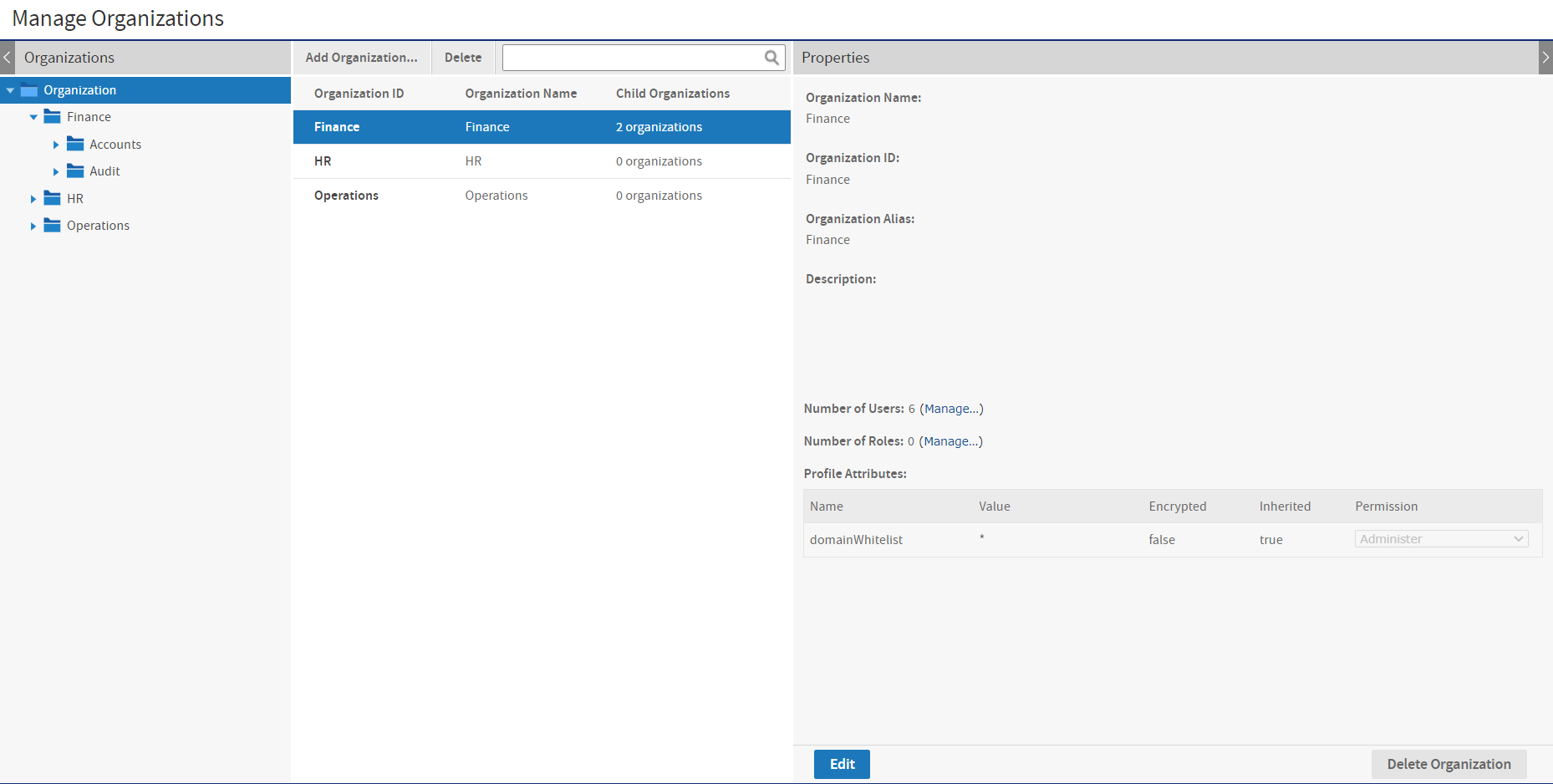Select Audit in the tree
Viewport: 1553px width, 784px height.
coord(104,171)
